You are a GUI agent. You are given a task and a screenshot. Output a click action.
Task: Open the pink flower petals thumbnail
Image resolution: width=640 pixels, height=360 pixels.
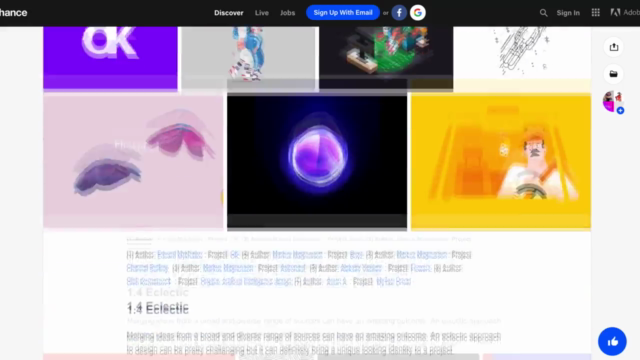[x=133, y=161]
